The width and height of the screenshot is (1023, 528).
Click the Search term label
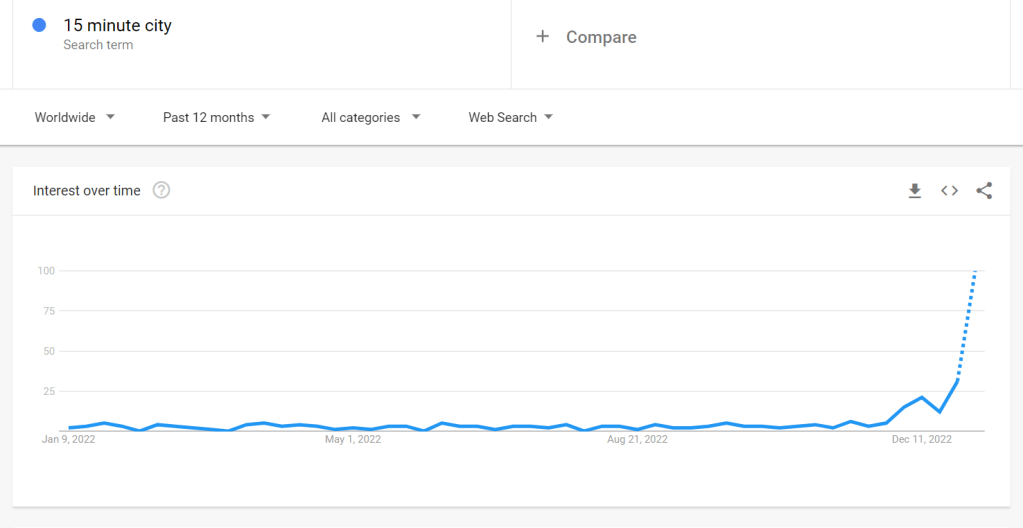coord(98,45)
